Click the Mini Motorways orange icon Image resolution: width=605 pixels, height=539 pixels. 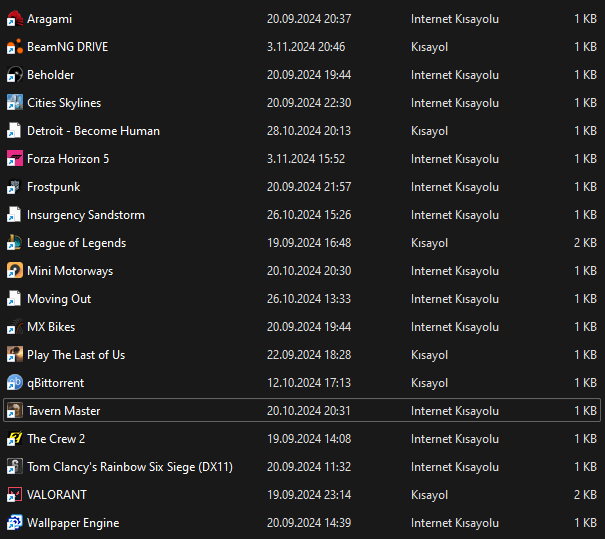pyautogui.click(x=15, y=271)
